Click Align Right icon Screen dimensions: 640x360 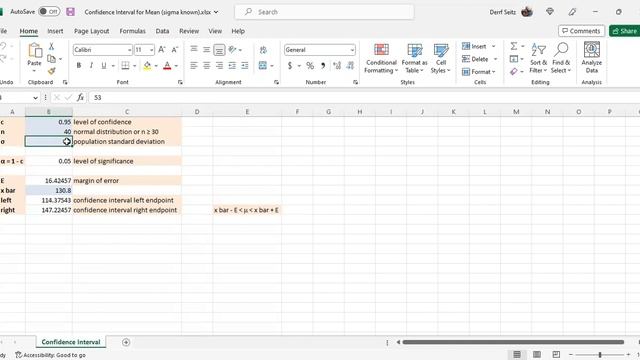(219, 65)
